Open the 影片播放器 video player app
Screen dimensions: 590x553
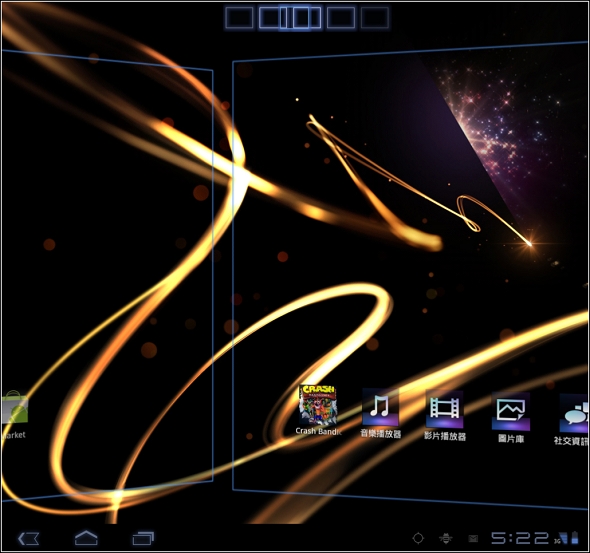pyautogui.click(x=444, y=409)
